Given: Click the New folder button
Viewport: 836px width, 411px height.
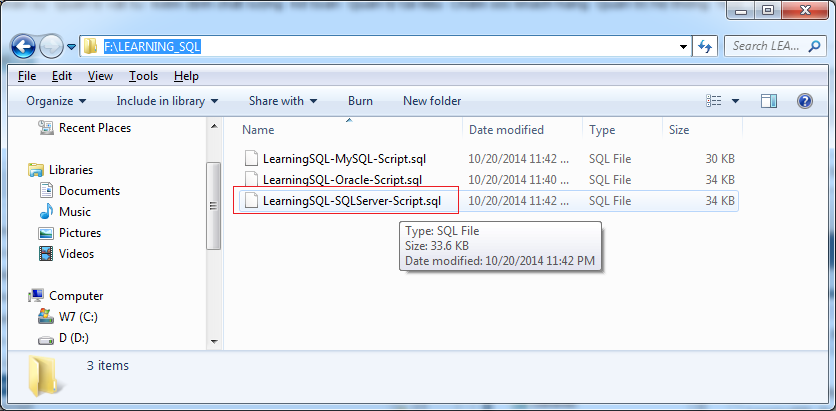Looking at the screenshot, I should point(432,101).
